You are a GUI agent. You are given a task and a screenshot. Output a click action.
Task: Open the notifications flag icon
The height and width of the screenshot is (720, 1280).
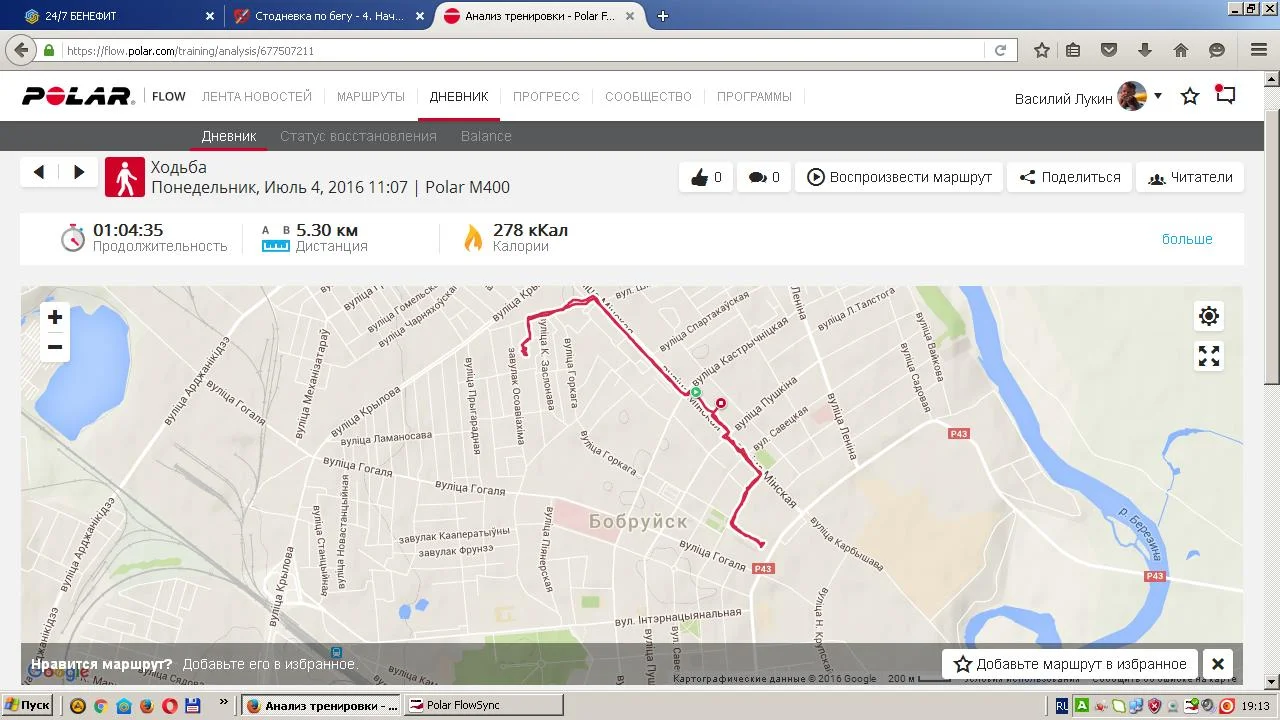click(1225, 96)
